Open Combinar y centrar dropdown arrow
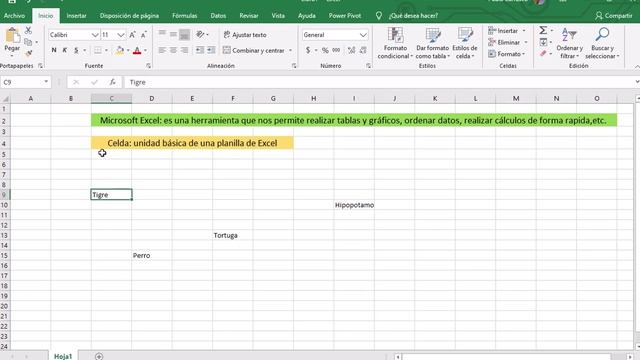 pyautogui.click(x=291, y=51)
